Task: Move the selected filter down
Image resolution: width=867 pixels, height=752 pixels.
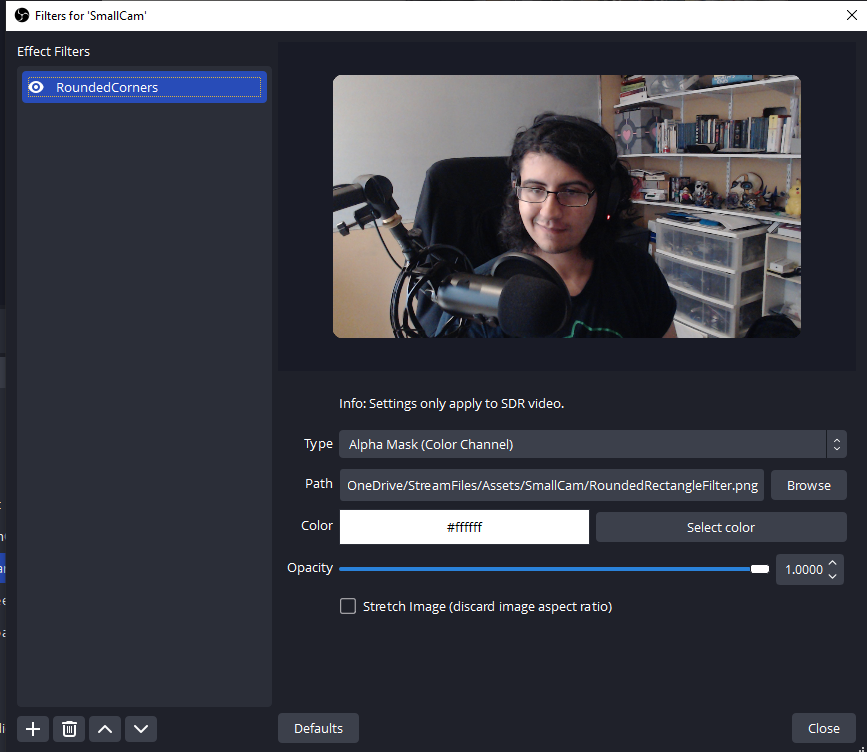Action: tap(140, 728)
